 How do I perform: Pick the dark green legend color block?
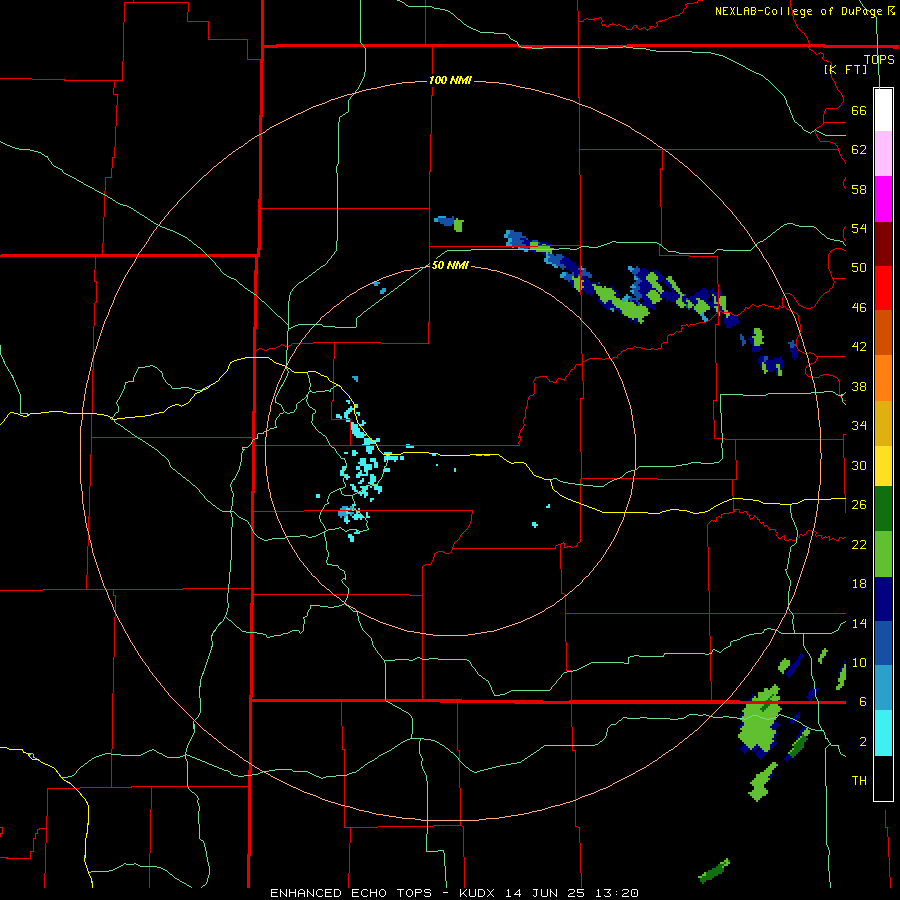pyautogui.click(x=883, y=509)
